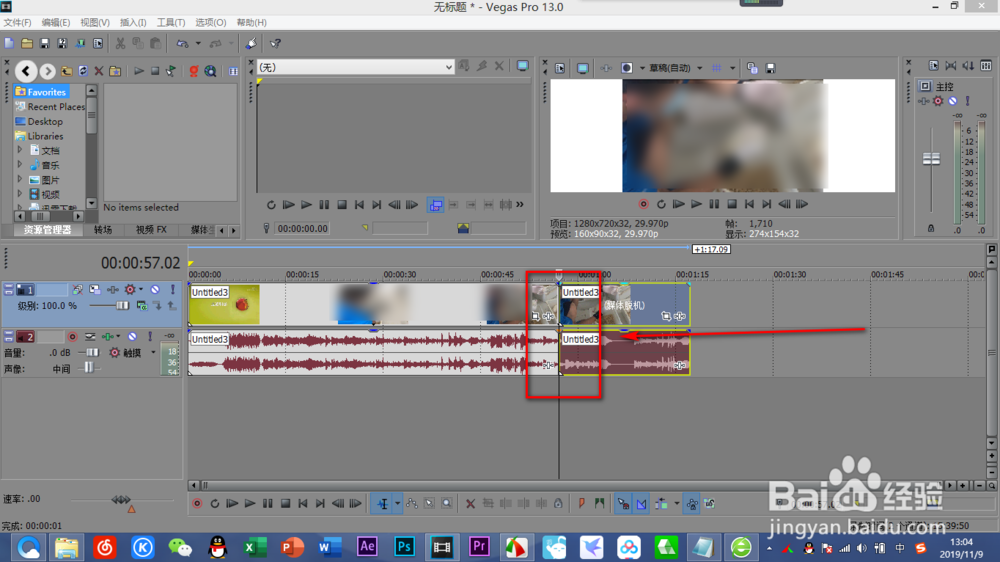Expand the 文档 library tree node
1000x562 pixels.
point(20,150)
